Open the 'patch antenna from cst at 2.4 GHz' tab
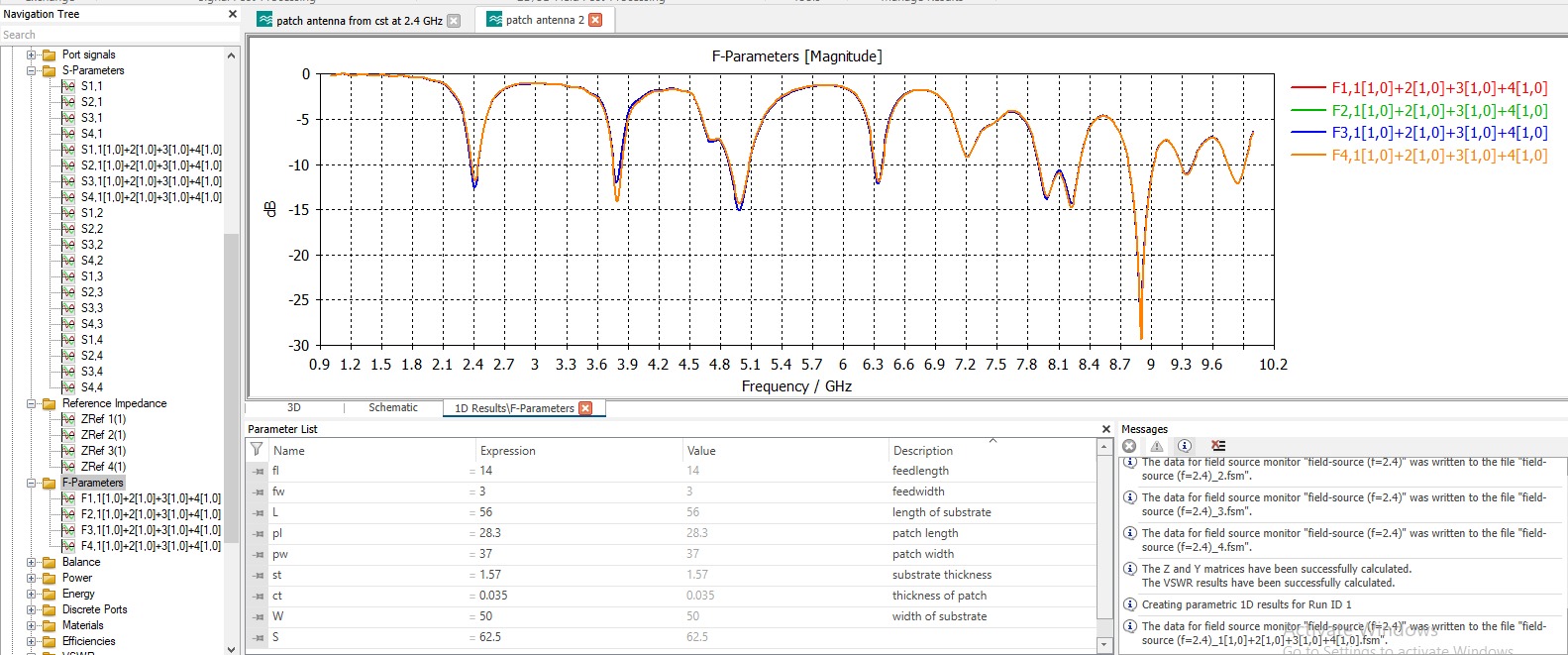 click(x=359, y=21)
